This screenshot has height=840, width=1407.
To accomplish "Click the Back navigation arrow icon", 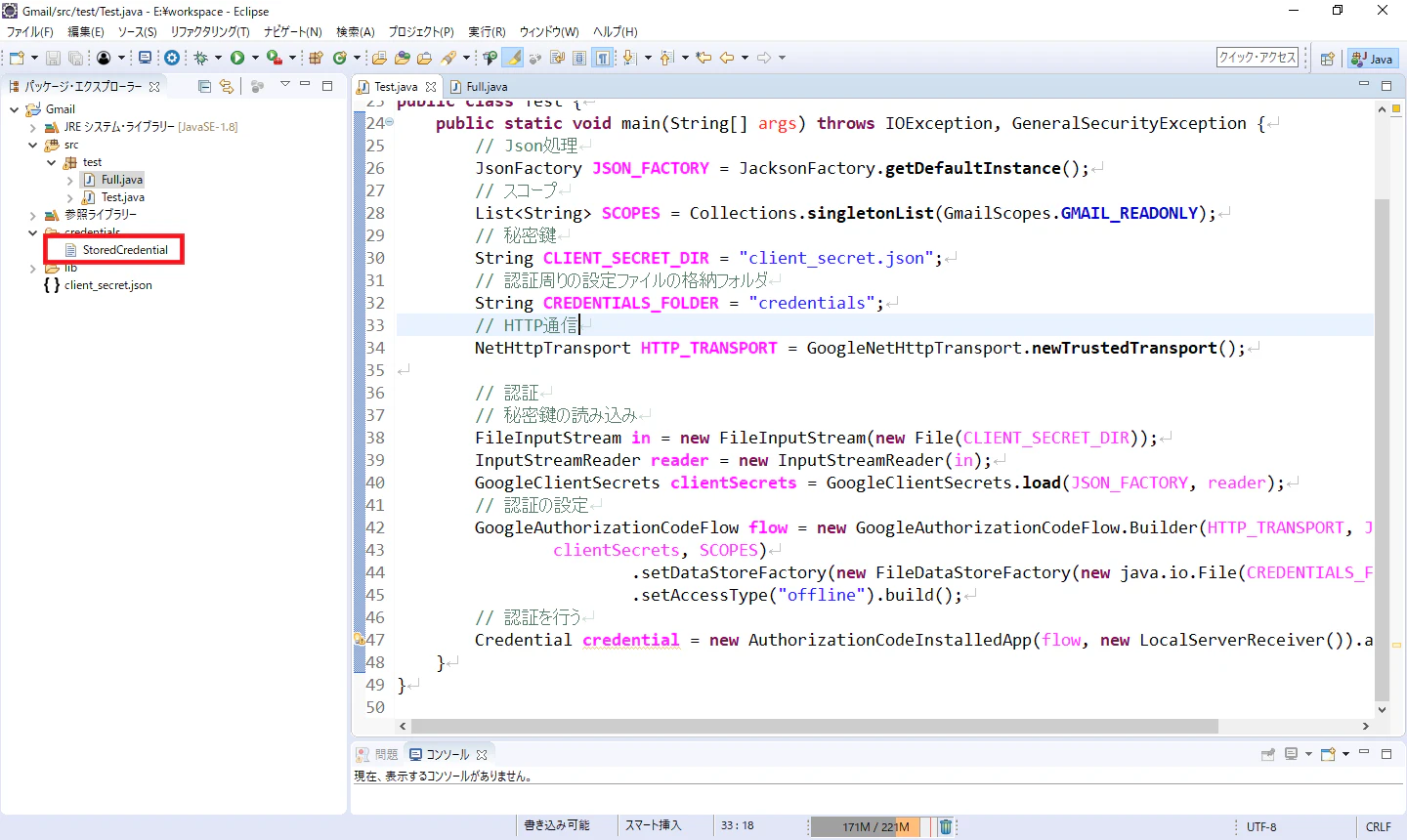I will (726, 58).
